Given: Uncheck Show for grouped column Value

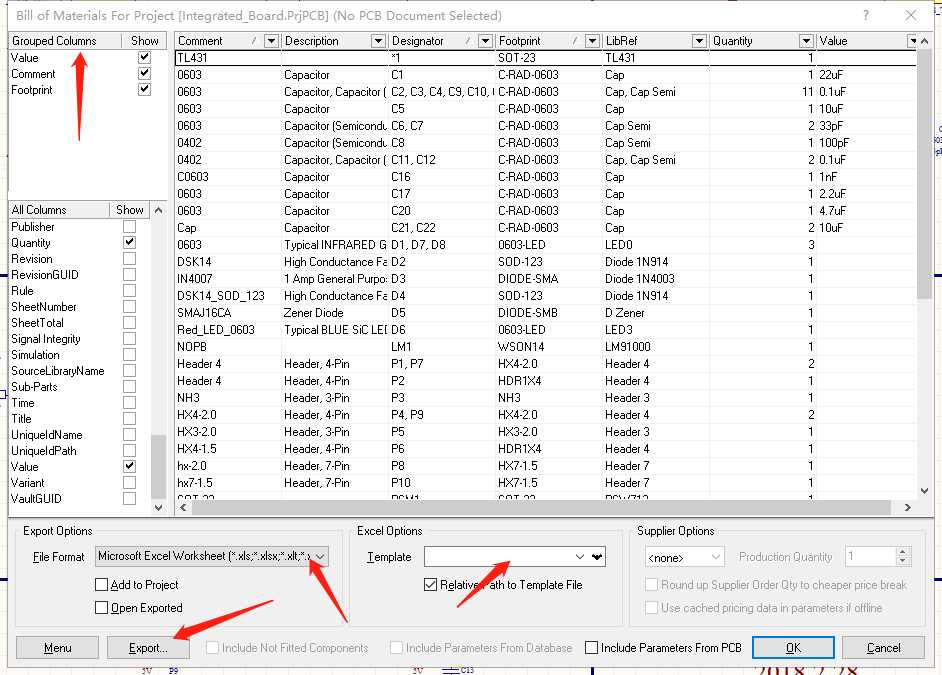Looking at the screenshot, I should pos(144,58).
